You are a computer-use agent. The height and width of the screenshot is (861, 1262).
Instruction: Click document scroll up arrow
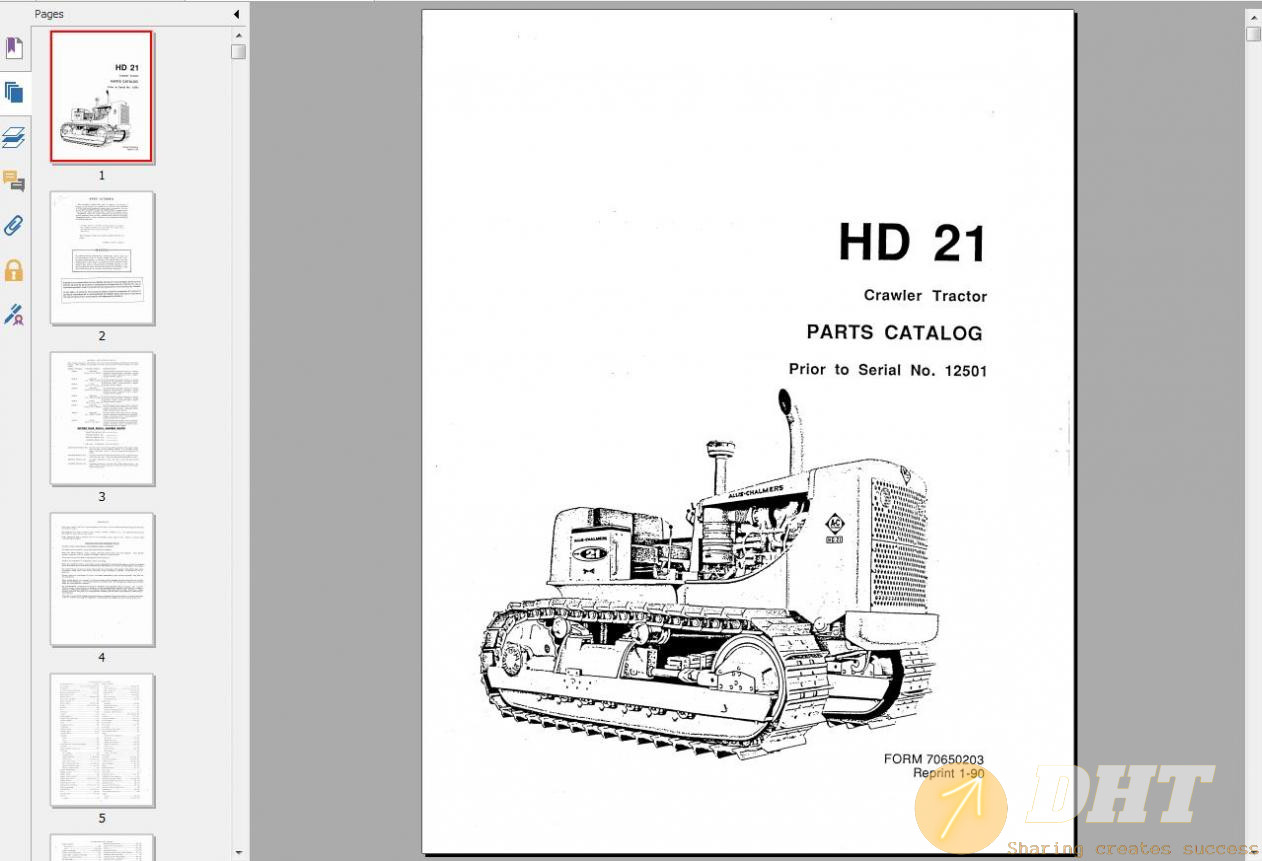click(x=1253, y=17)
